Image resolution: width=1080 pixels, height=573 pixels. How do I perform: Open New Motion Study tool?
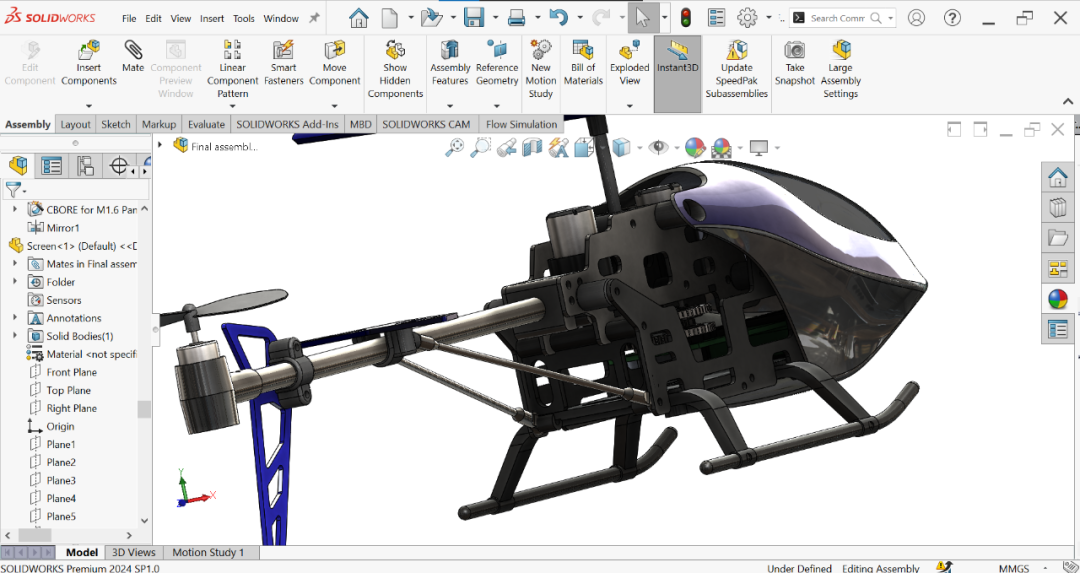pyautogui.click(x=541, y=69)
